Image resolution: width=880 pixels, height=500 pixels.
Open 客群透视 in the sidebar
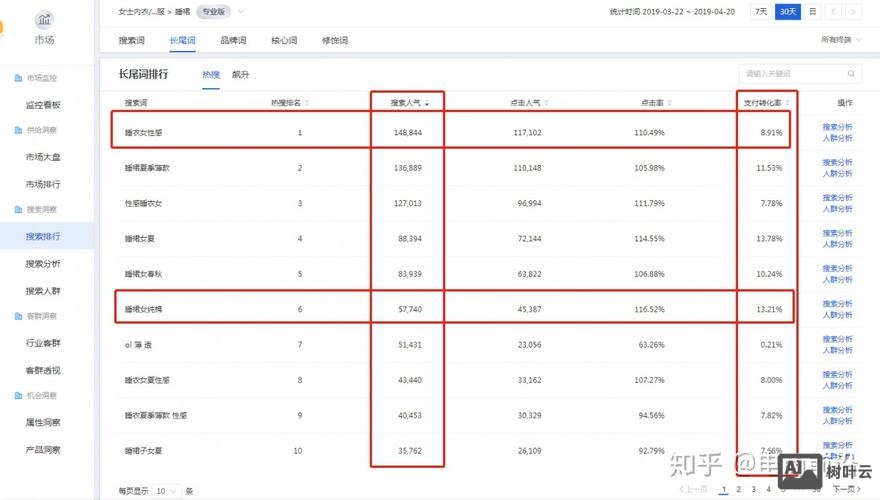coord(43,370)
